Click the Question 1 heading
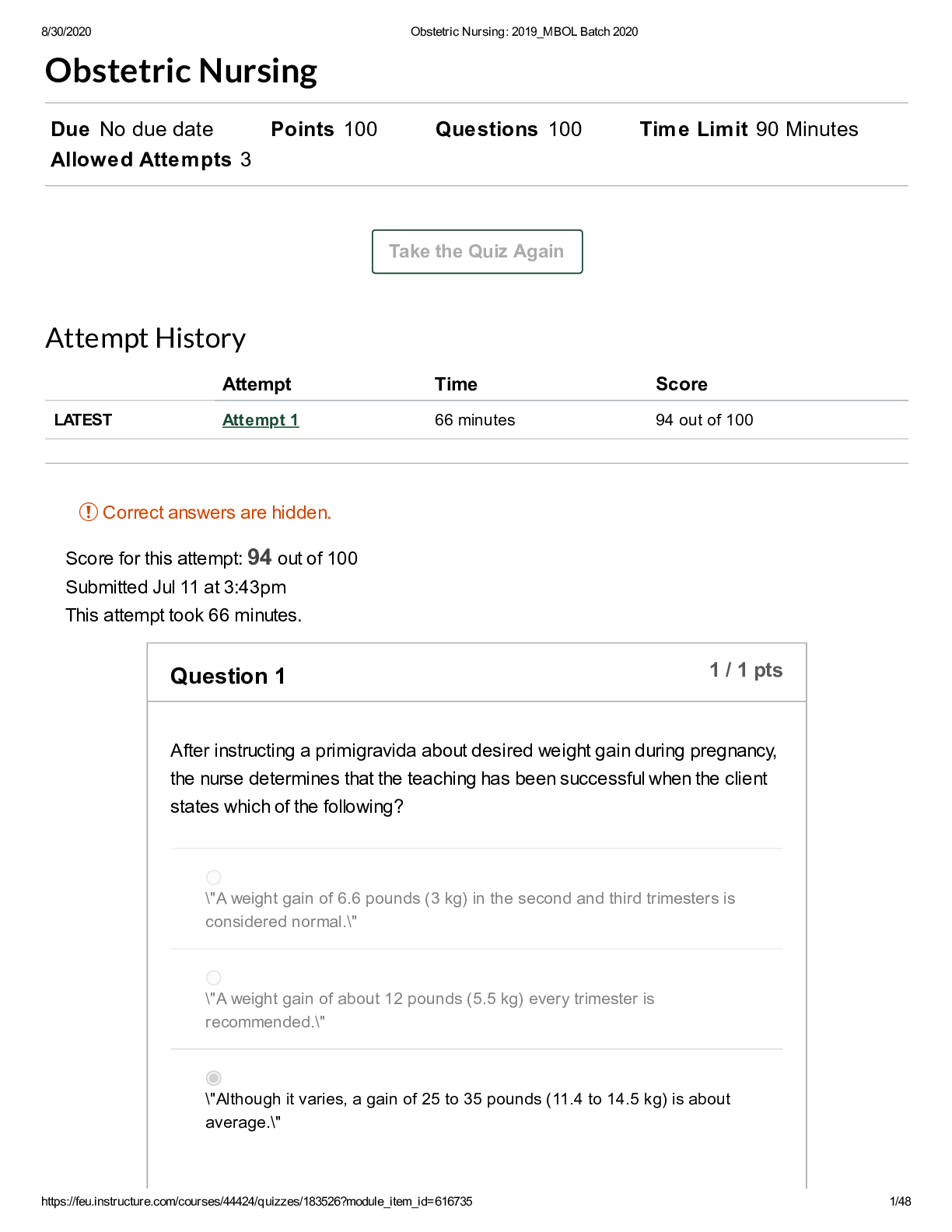The image size is (952, 1232). pos(228,676)
